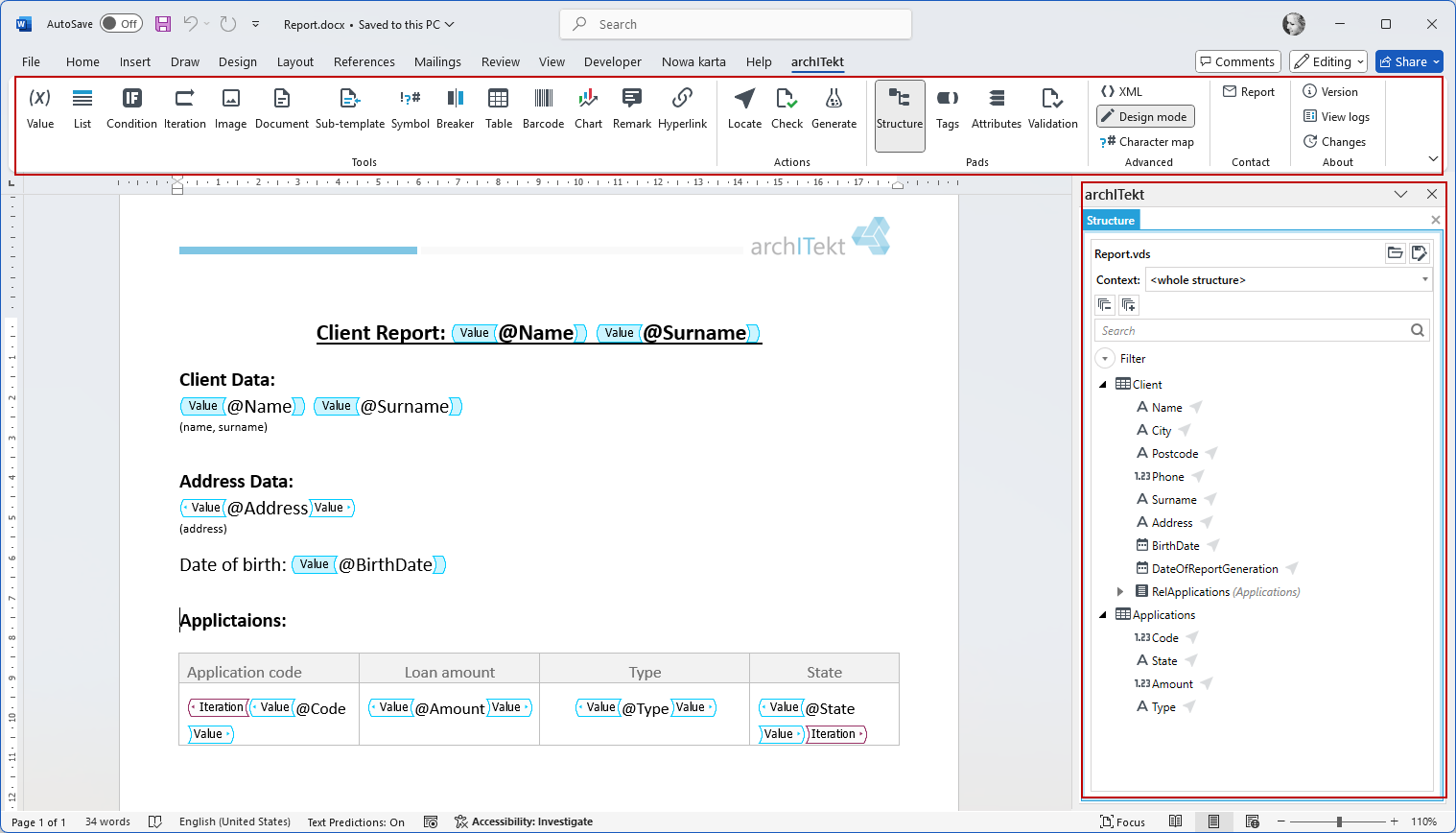Switch to the Developer tab
The height and width of the screenshot is (833, 1456).
612,61
